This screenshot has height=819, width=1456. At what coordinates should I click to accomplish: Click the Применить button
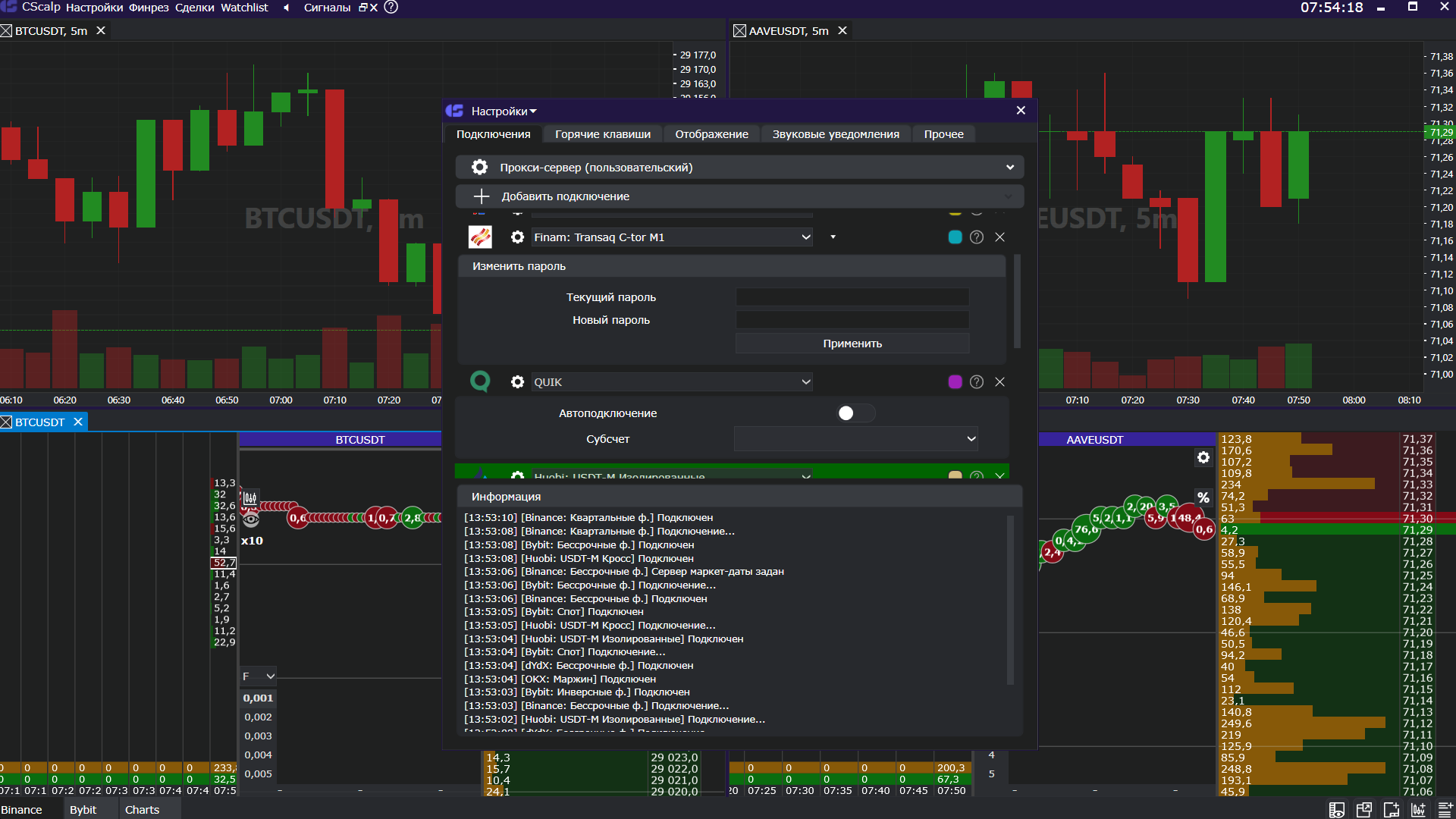click(852, 344)
